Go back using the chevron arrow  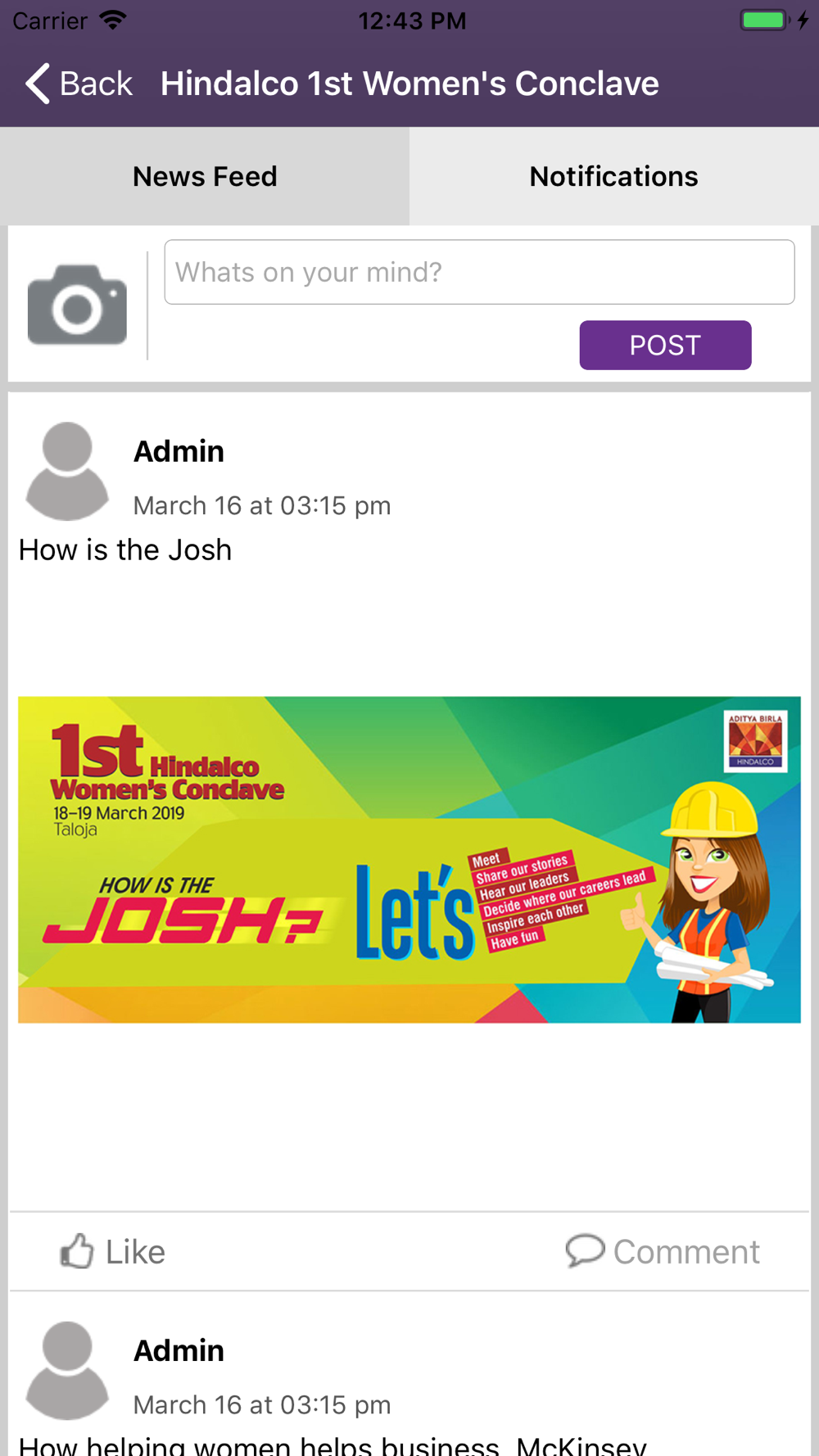(38, 84)
